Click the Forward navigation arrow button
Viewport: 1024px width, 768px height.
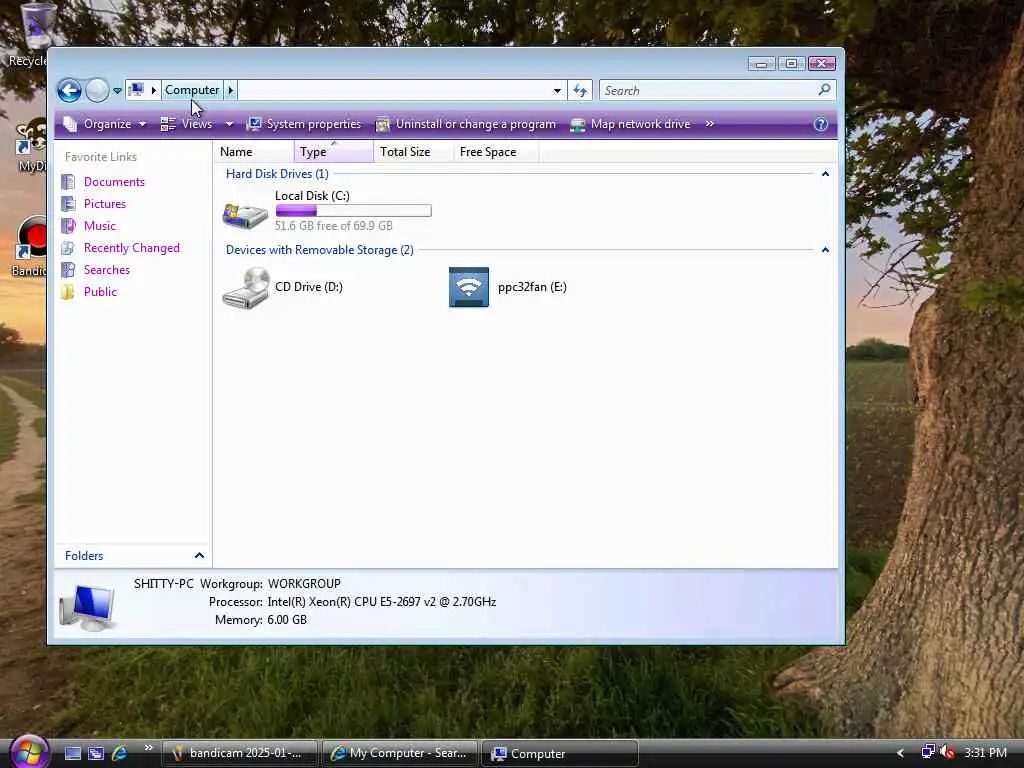[97, 90]
